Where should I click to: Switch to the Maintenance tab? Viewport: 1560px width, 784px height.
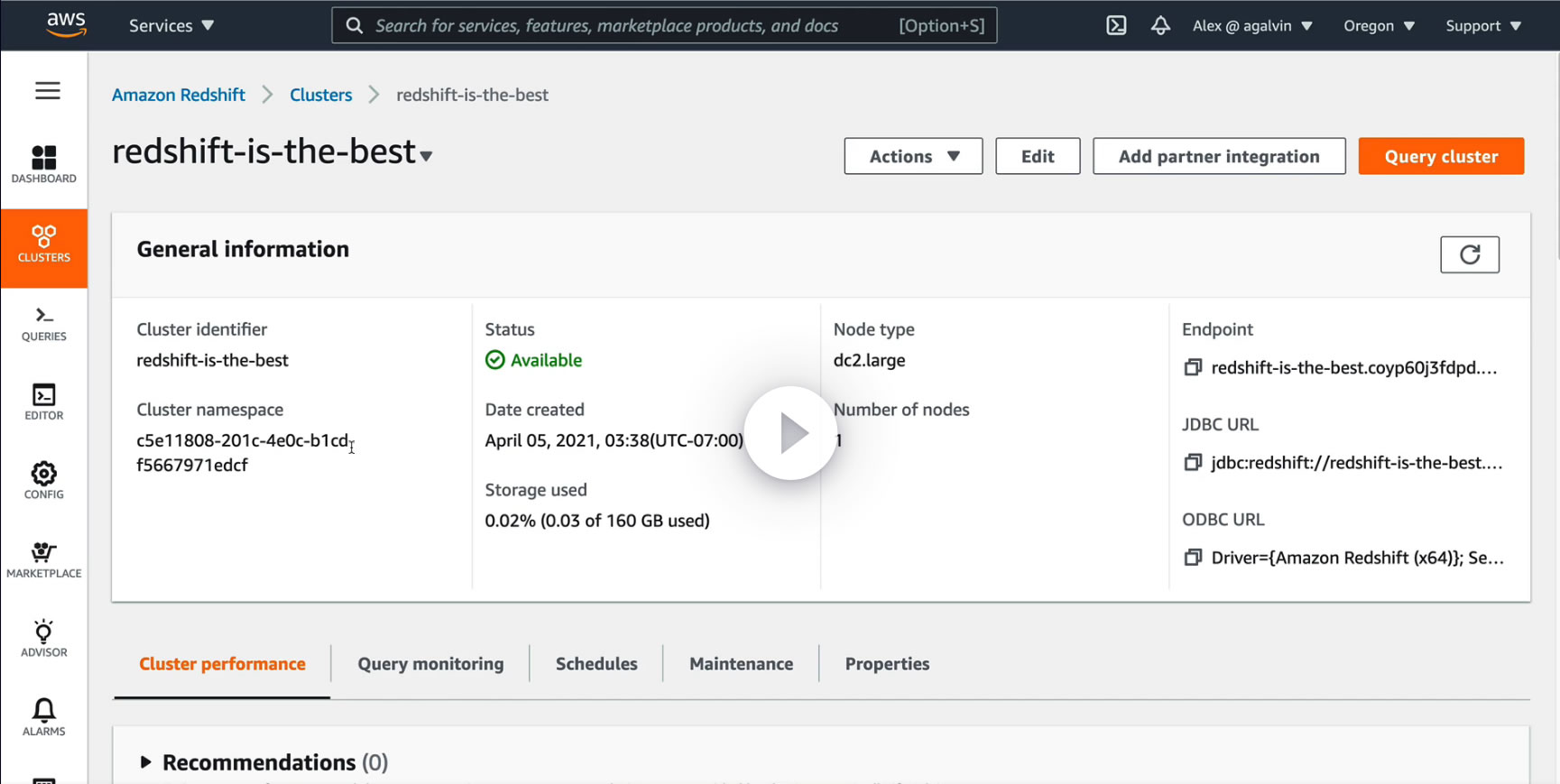[x=741, y=664]
